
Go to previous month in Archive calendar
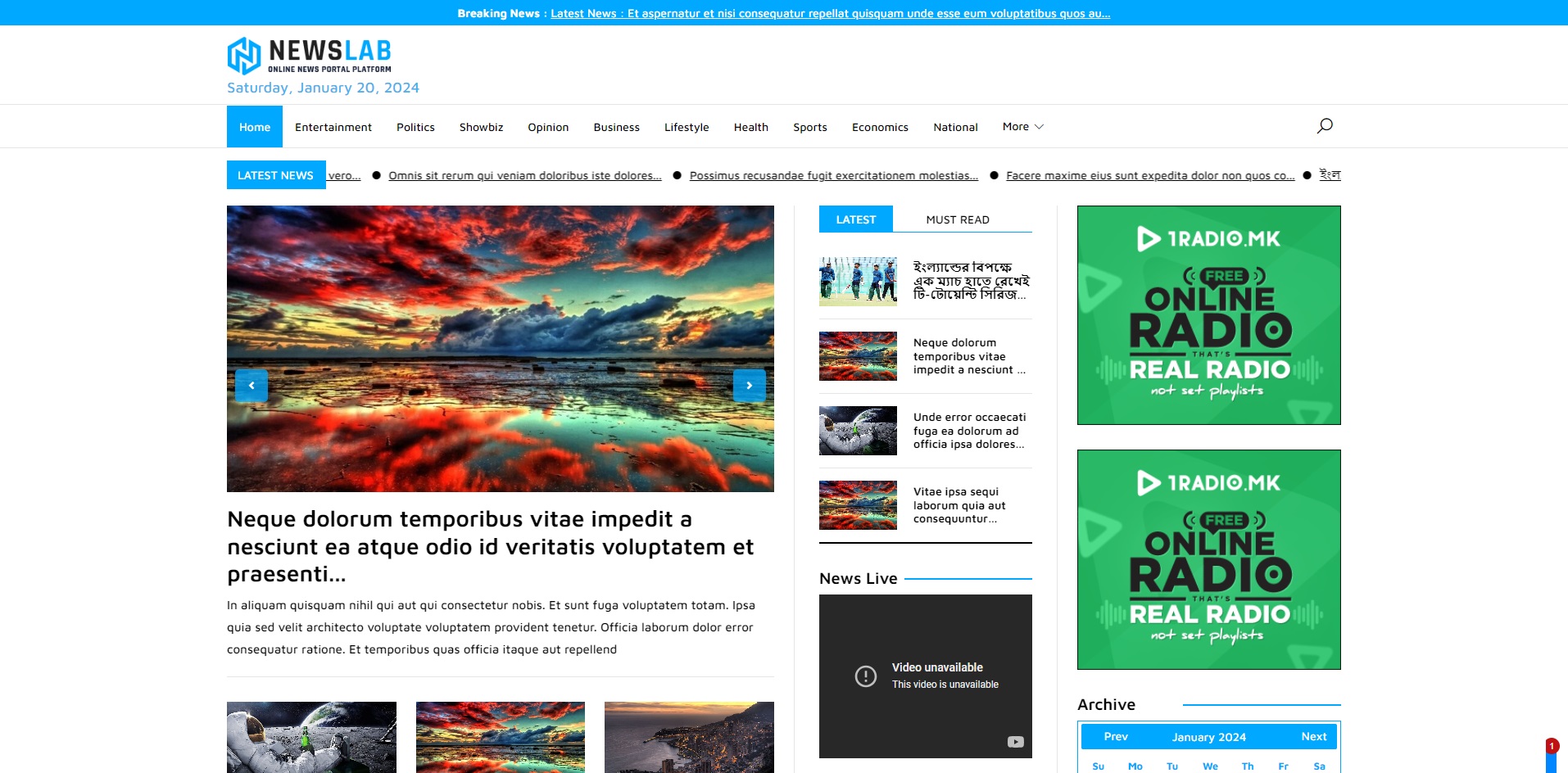(1115, 736)
